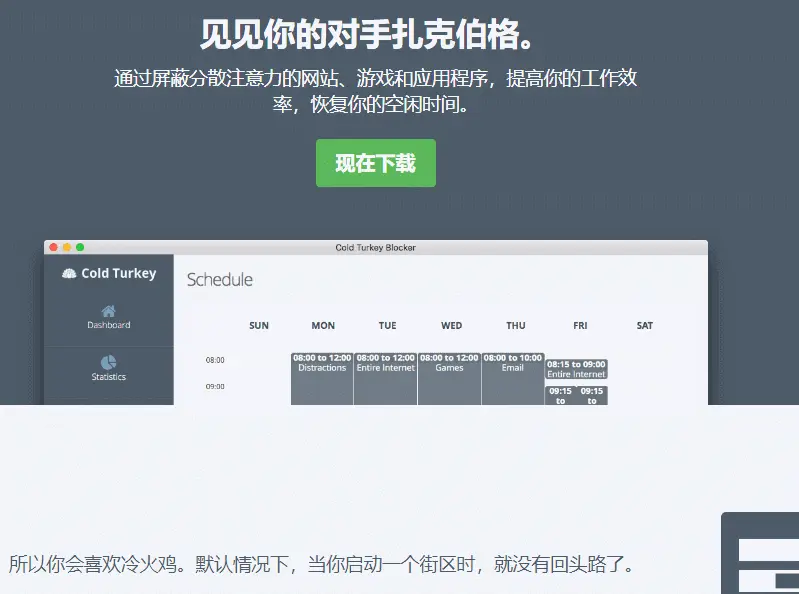
Task: Click the SUN column header
Action: pyautogui.click(x=259, y=326)
